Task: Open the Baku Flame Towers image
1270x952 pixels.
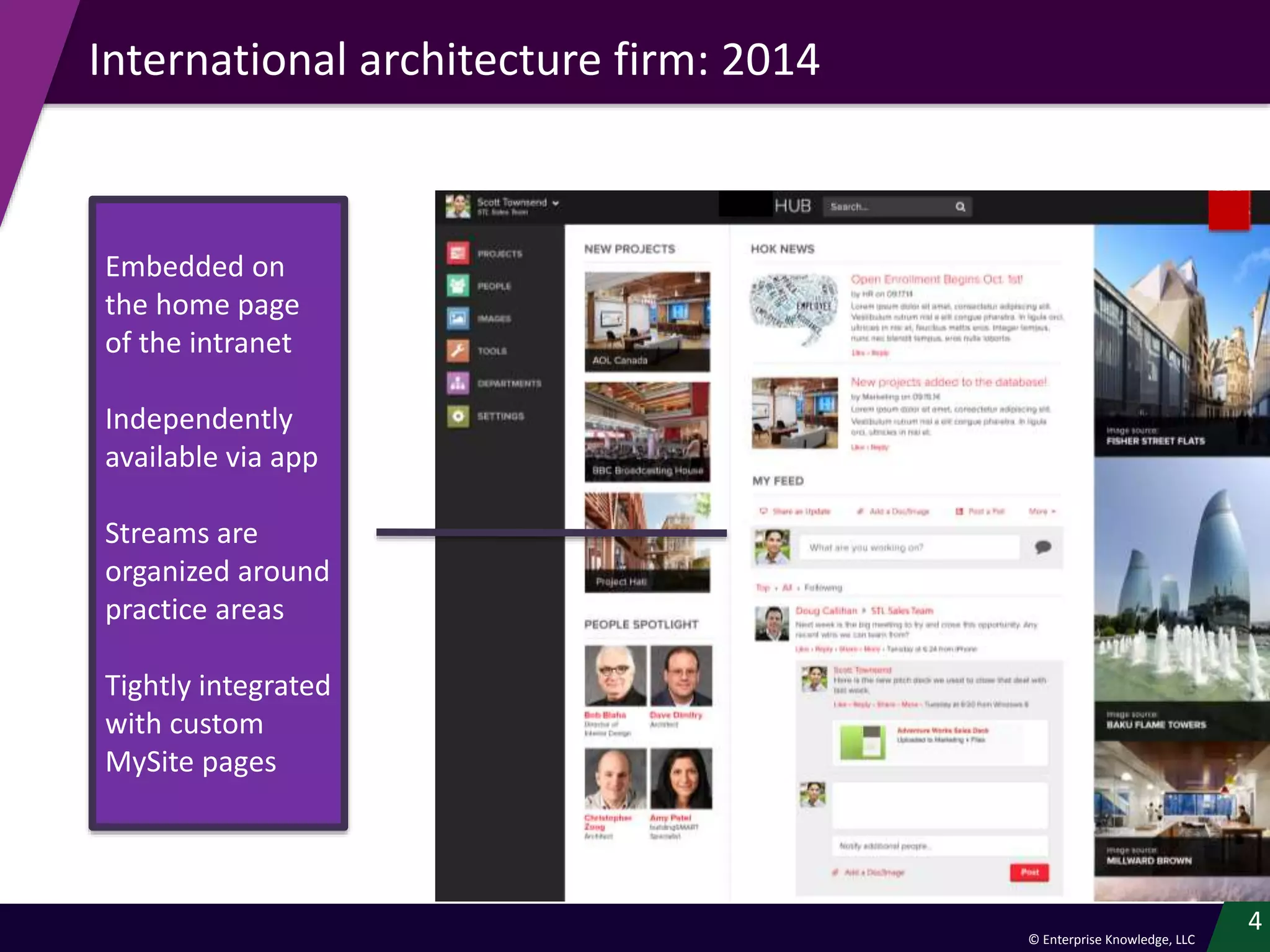Action: pyautogui.click(x=1182, y=599)
